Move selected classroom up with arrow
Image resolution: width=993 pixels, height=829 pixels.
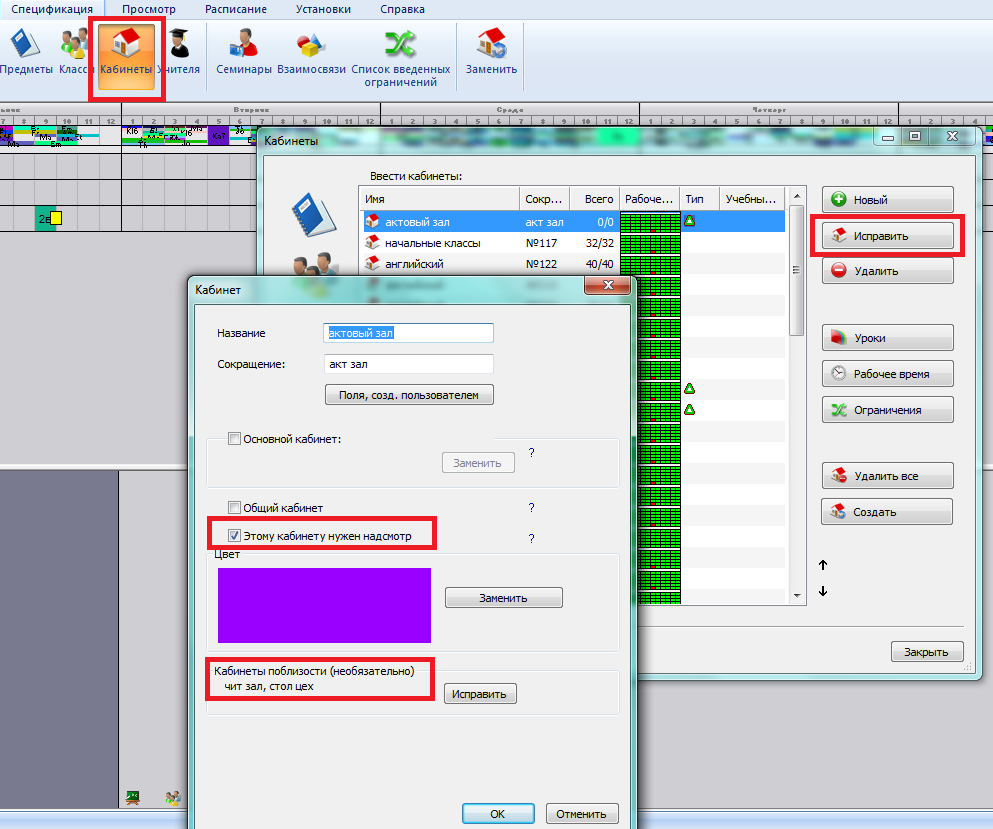click(x=823, y=565)
